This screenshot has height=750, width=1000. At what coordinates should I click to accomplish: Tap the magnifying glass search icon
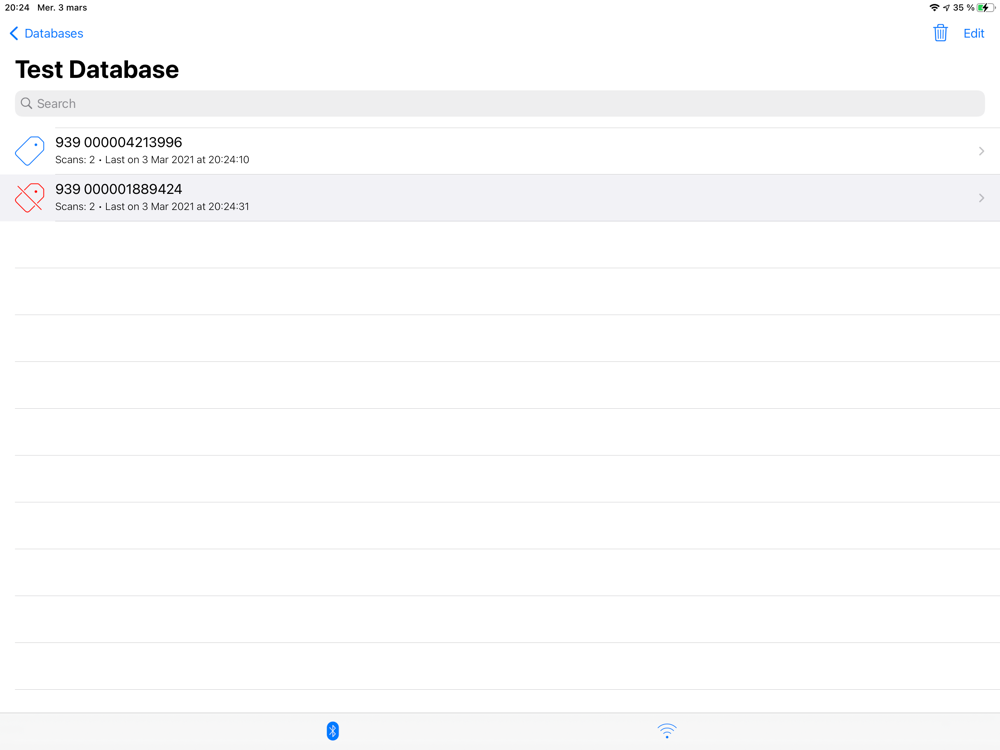pyautogui.click(x=26, y=103)
